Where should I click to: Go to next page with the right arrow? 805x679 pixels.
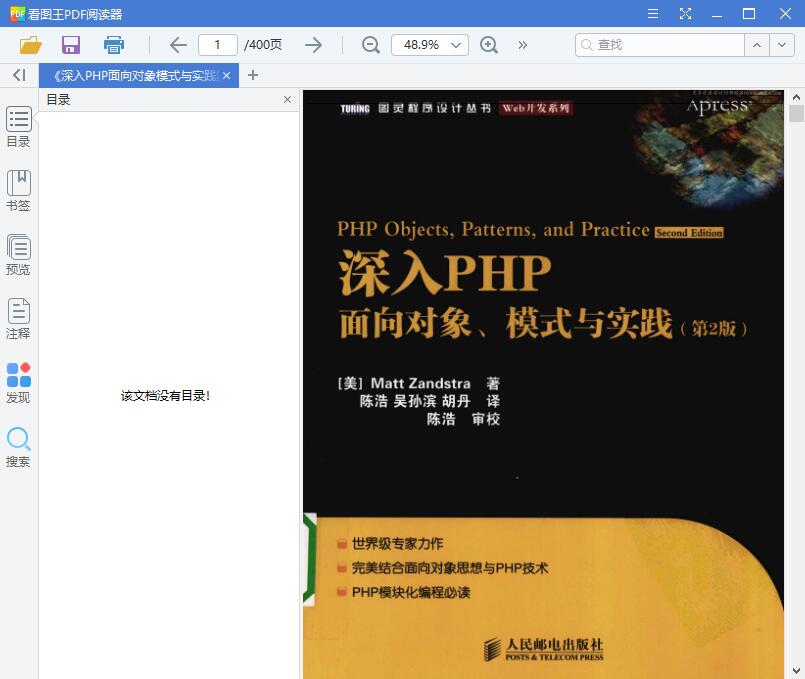[313, 45]
